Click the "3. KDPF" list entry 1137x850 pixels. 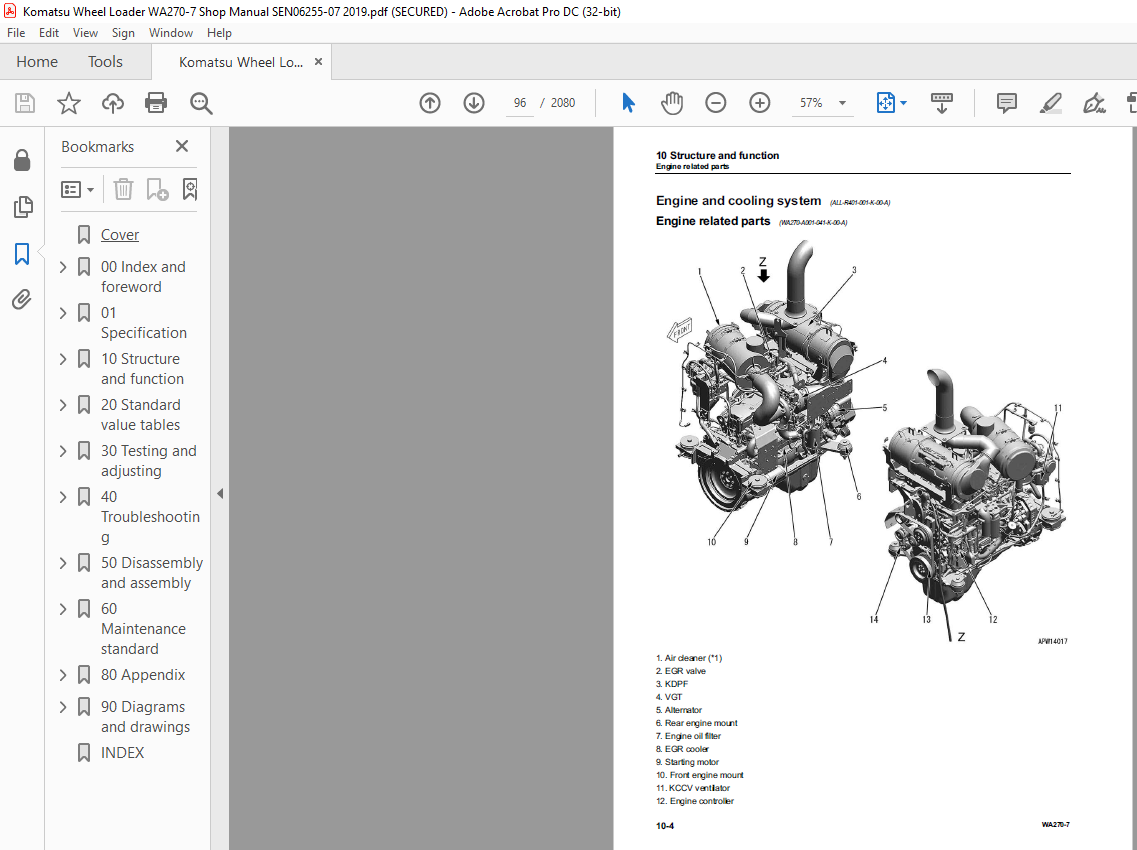[x=672, y=684]
